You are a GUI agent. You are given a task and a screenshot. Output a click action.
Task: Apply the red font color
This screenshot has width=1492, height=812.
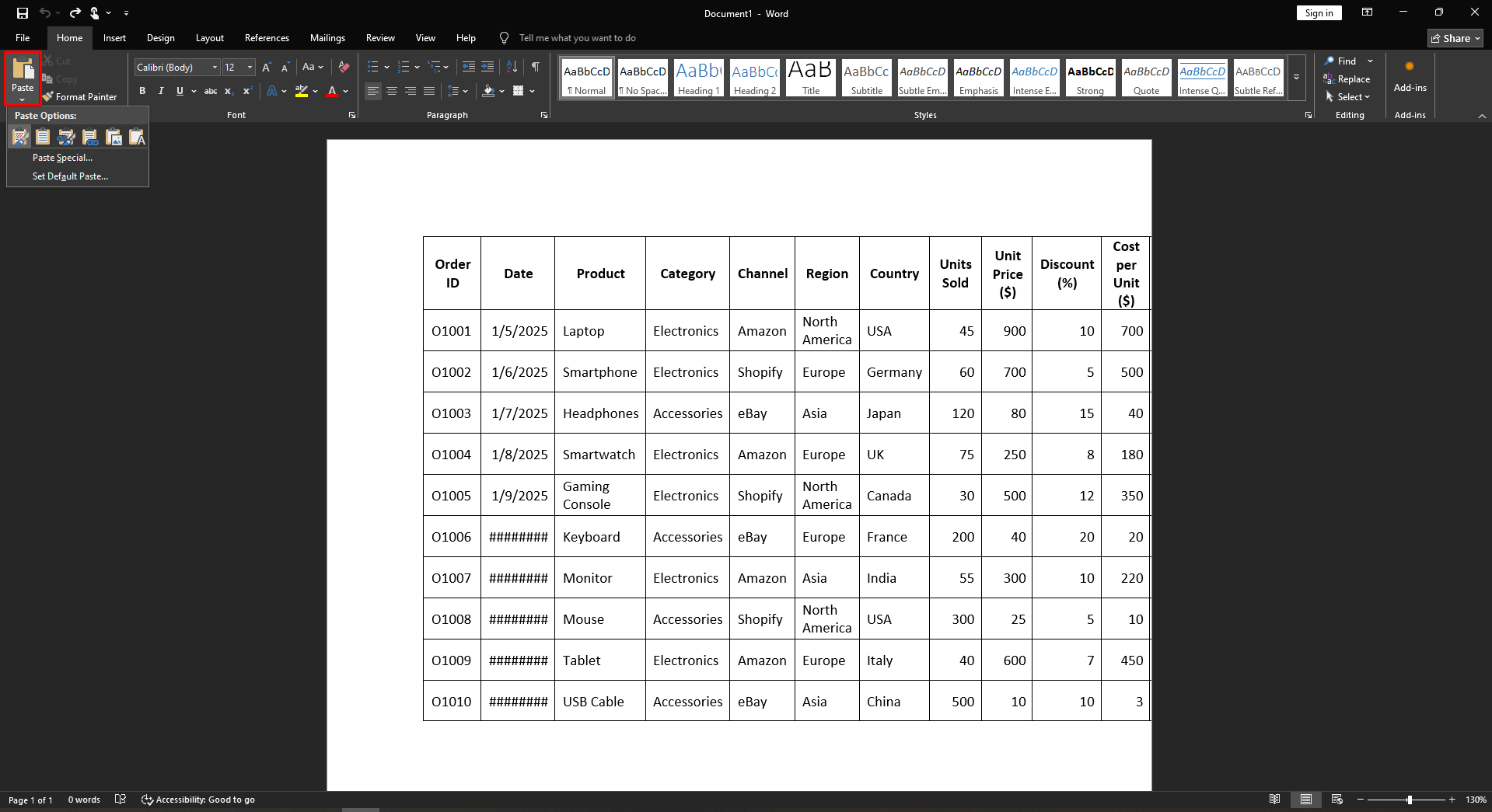(333, 91)
